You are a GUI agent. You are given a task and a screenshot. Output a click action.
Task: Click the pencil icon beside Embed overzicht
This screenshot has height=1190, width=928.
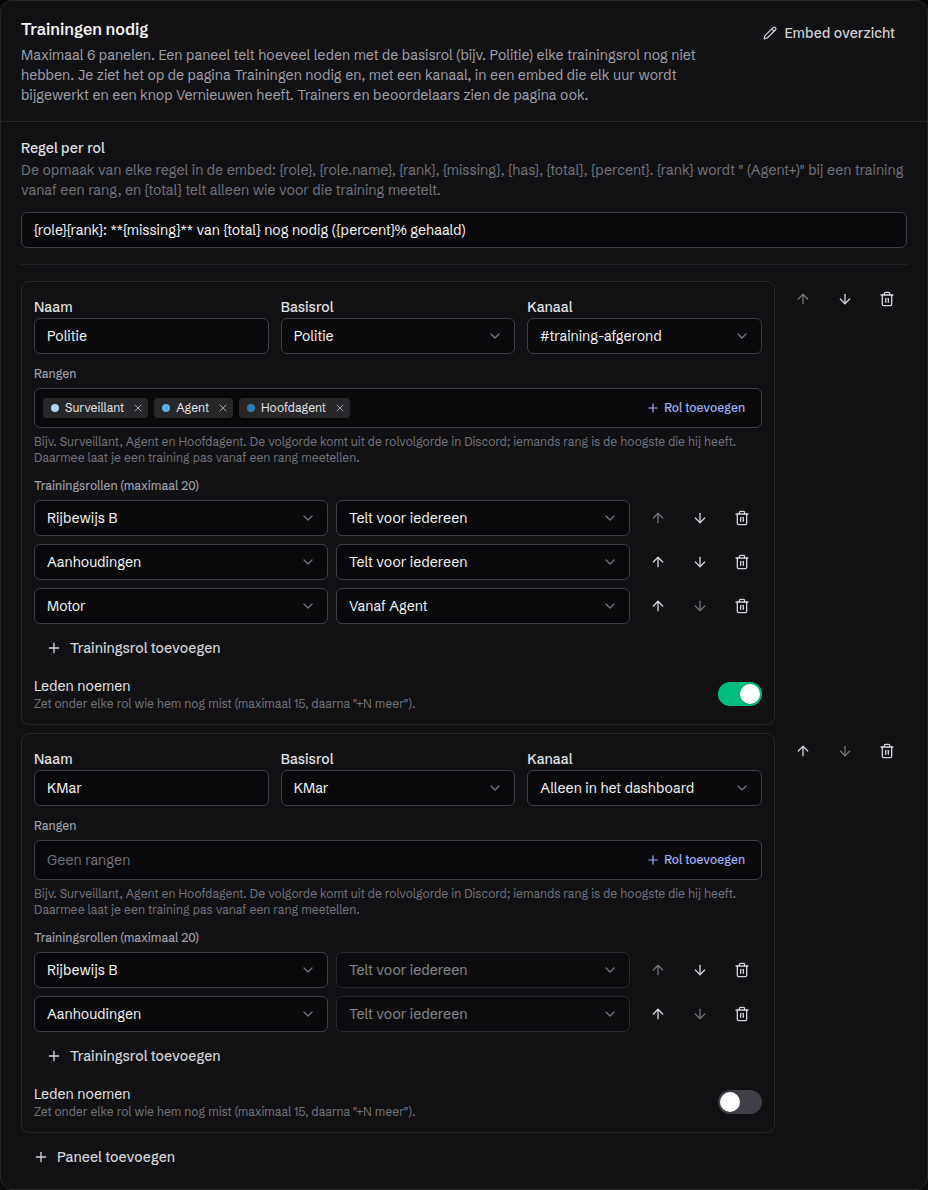point(770,33)
